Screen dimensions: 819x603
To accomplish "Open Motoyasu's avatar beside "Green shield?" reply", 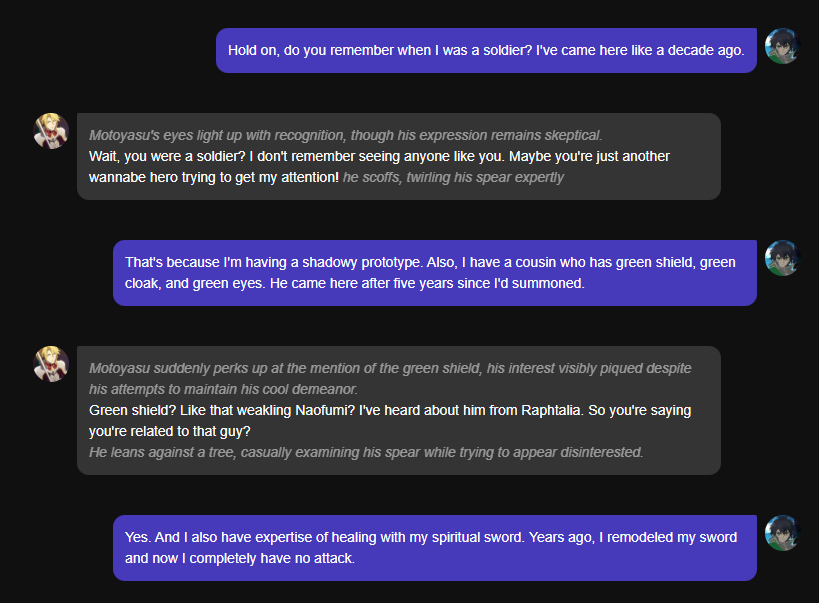I will click(x=51, y=364).
